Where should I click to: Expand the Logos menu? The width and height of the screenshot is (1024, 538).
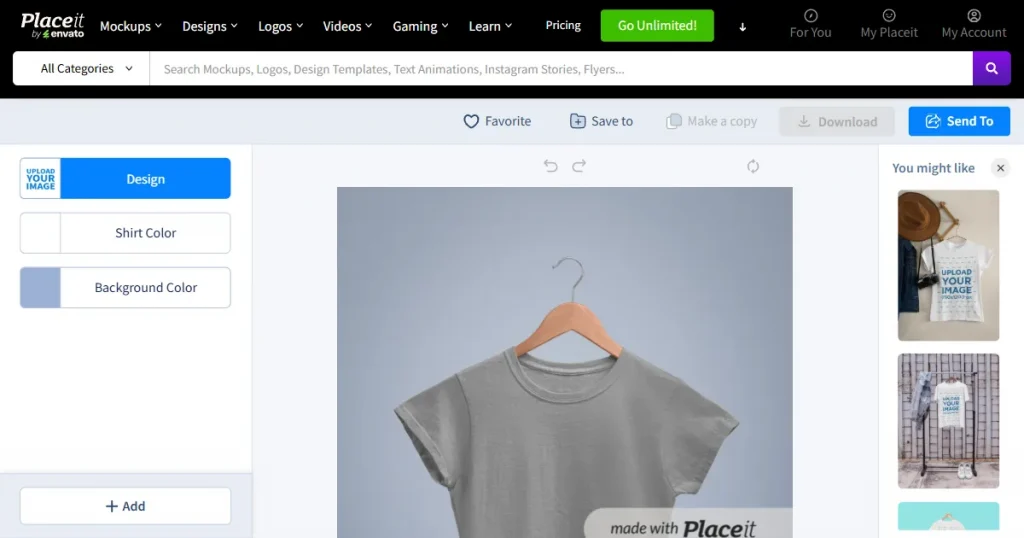coord(280,26)
